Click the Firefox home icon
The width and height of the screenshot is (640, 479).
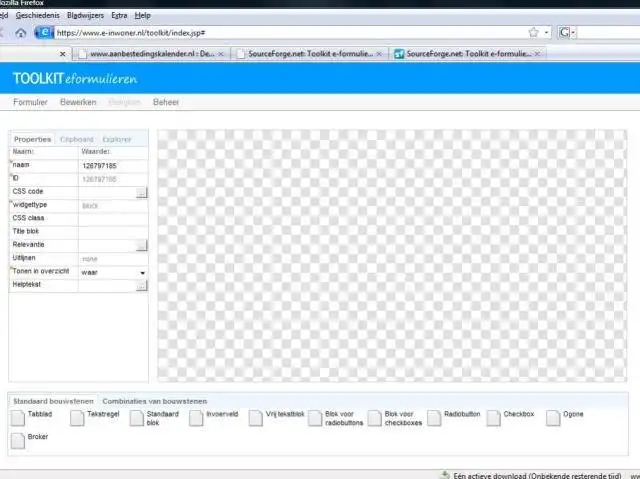(x=20, y=33)
